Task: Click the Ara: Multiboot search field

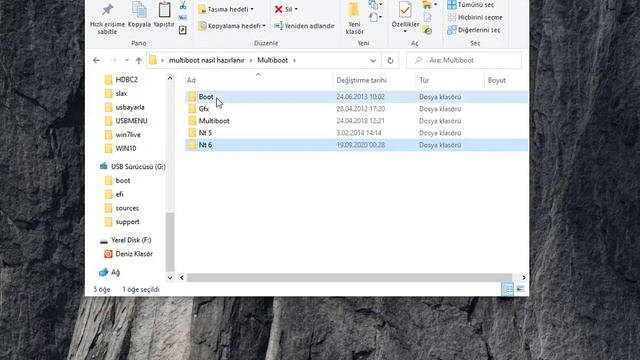Action: [x=464, y=60]
